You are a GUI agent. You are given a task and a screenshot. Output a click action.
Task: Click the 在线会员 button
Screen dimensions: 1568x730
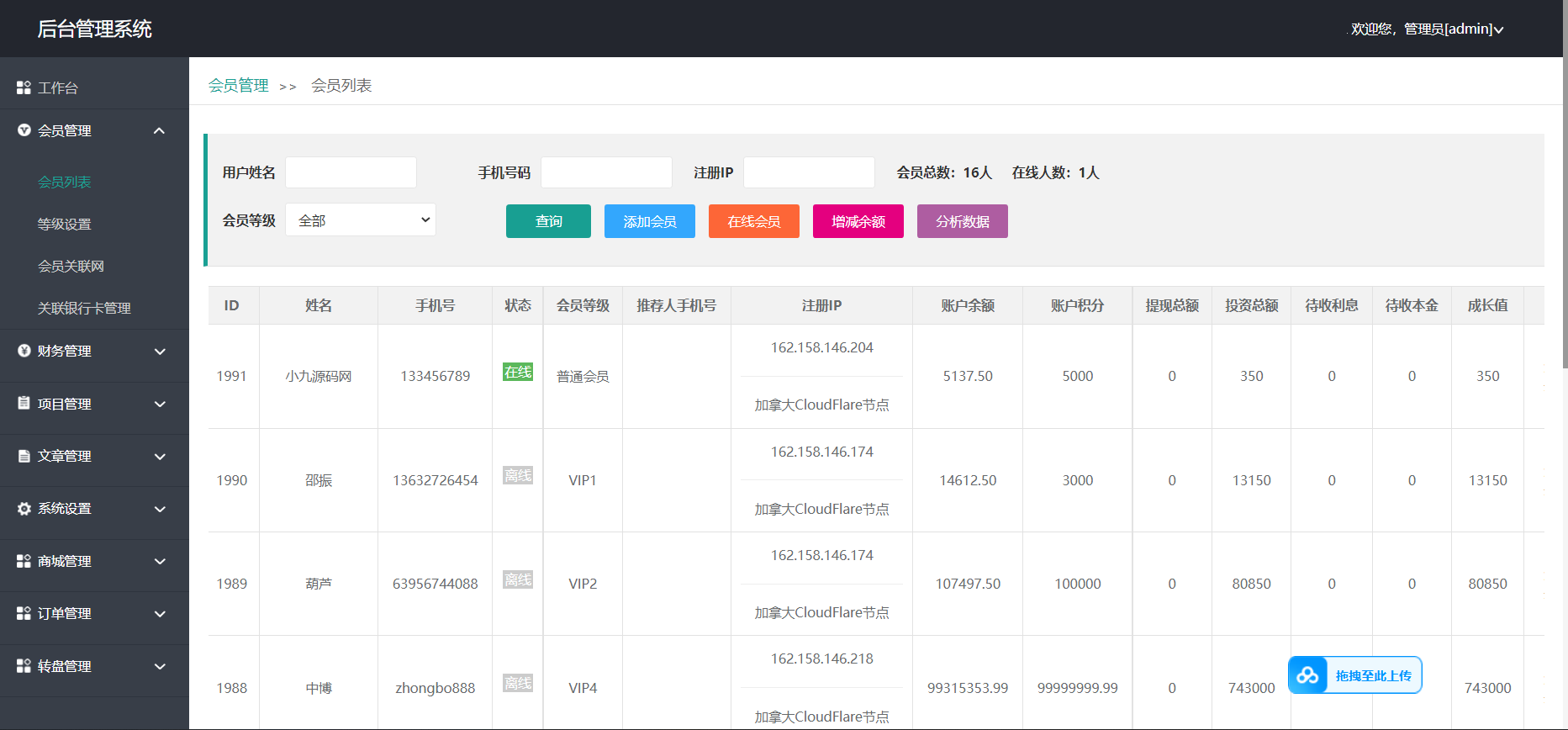[754, 221]
